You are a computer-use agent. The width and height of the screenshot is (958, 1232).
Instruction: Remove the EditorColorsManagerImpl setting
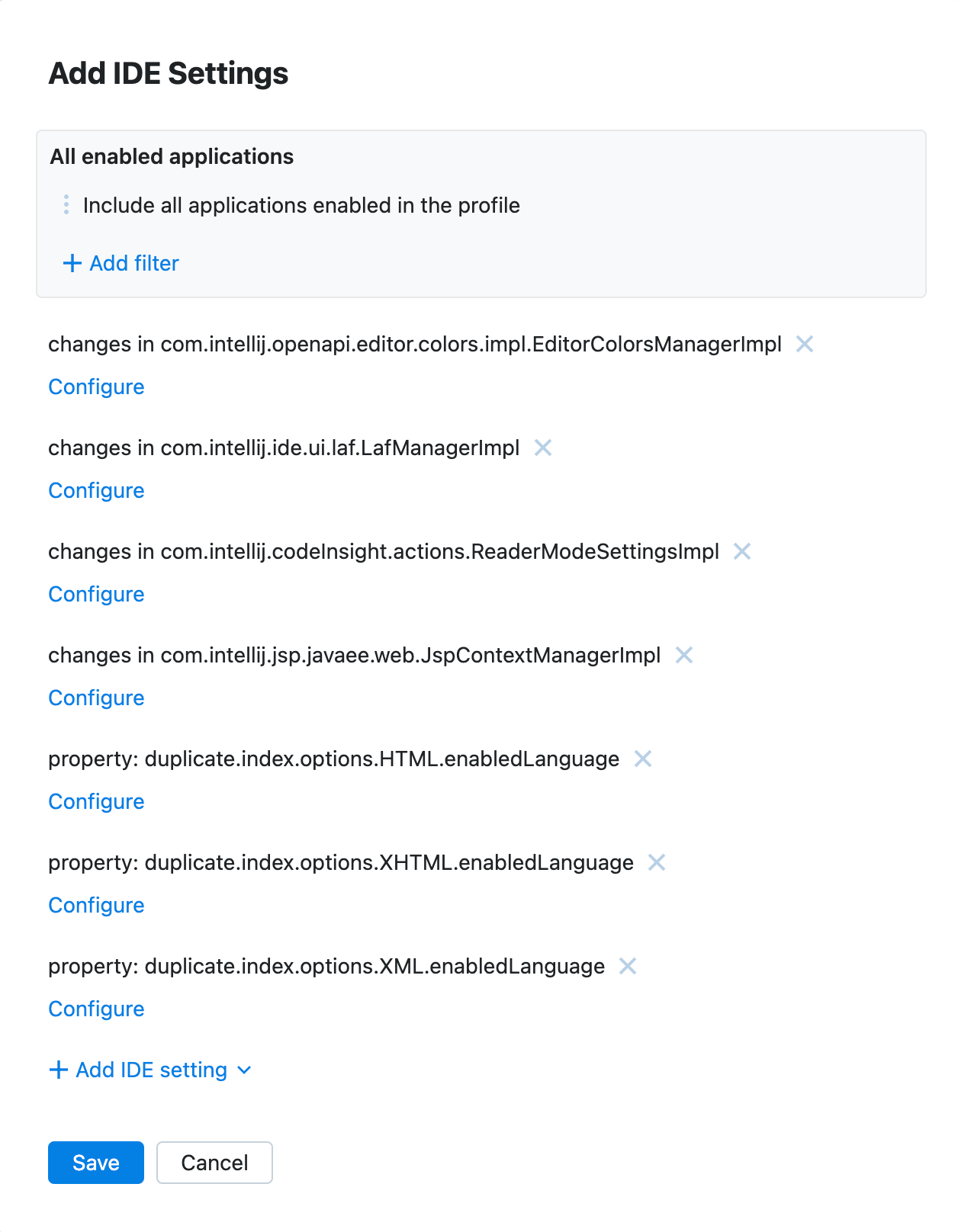(804, 345)
